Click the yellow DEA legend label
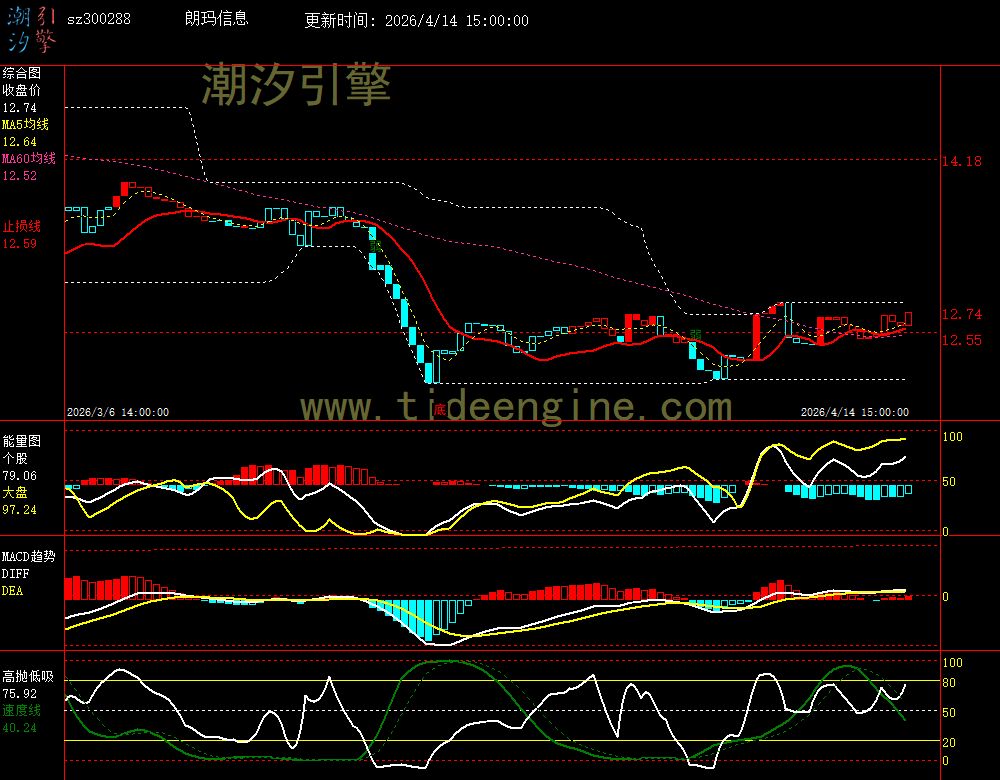This screenshot has width=1000, height=780. click(x=12, y=591)
